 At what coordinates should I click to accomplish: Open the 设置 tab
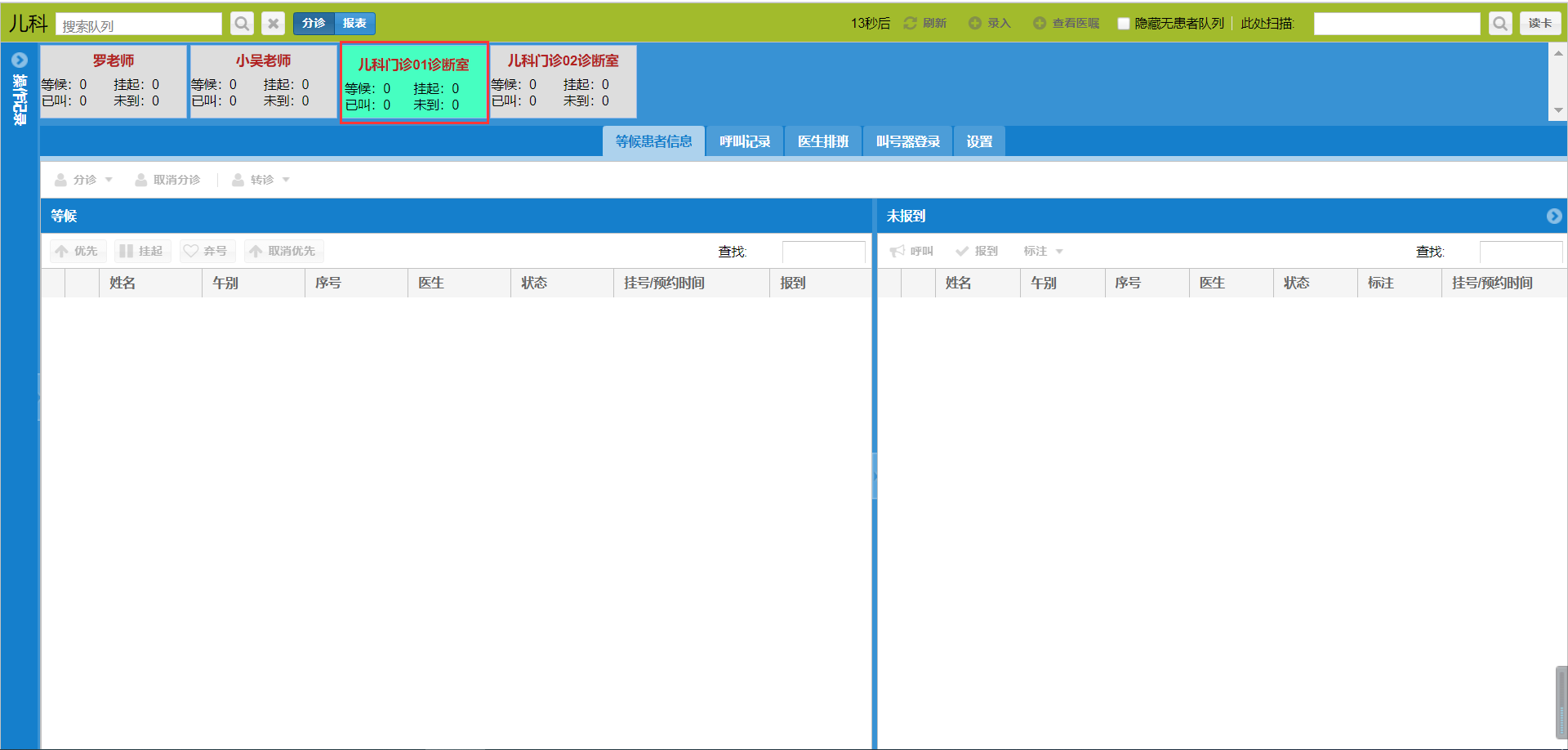[x=979, y=141]
